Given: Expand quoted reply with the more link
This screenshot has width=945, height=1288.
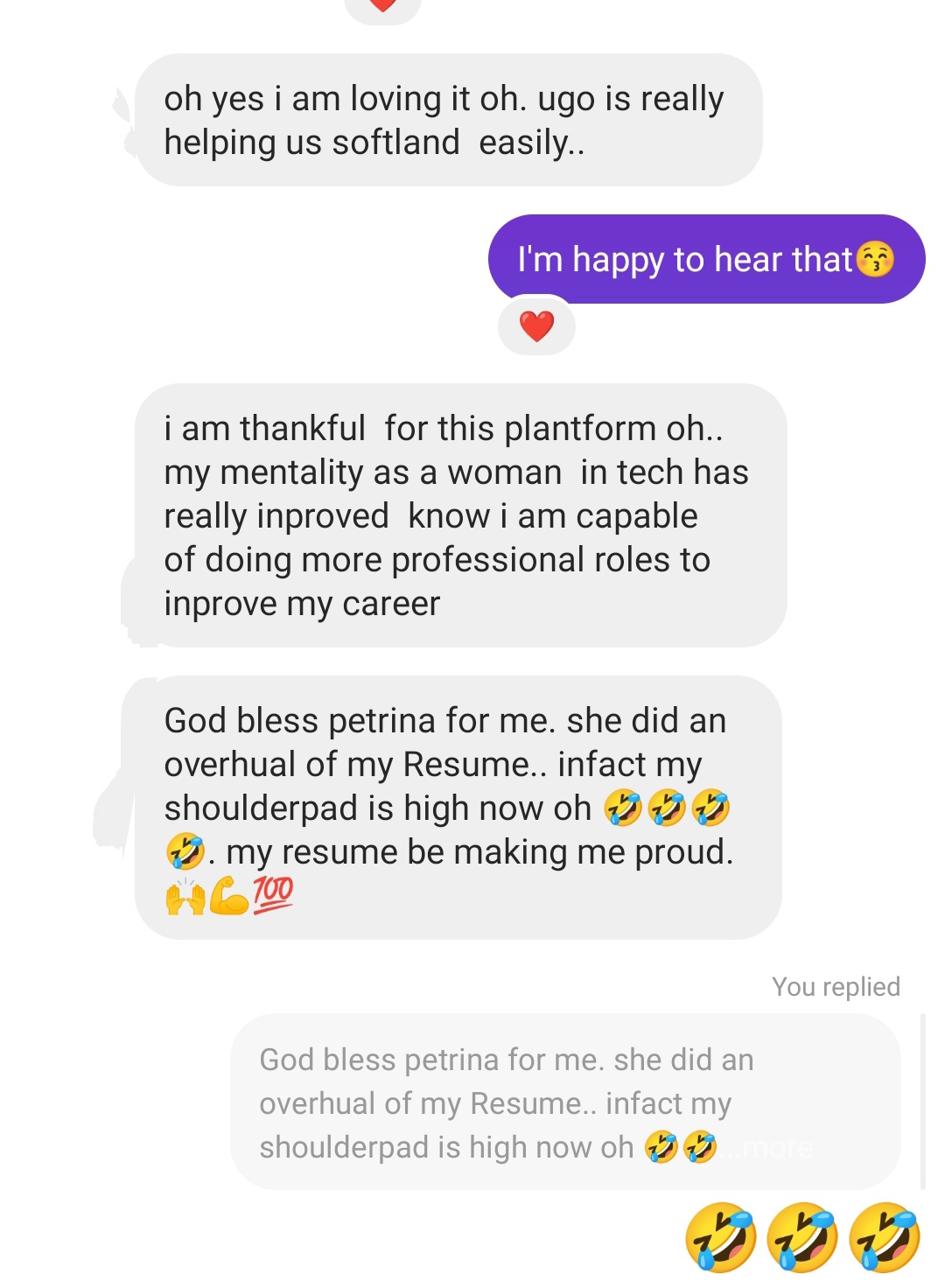Looking at the screenshot, I should click(x=777, y=1147).
